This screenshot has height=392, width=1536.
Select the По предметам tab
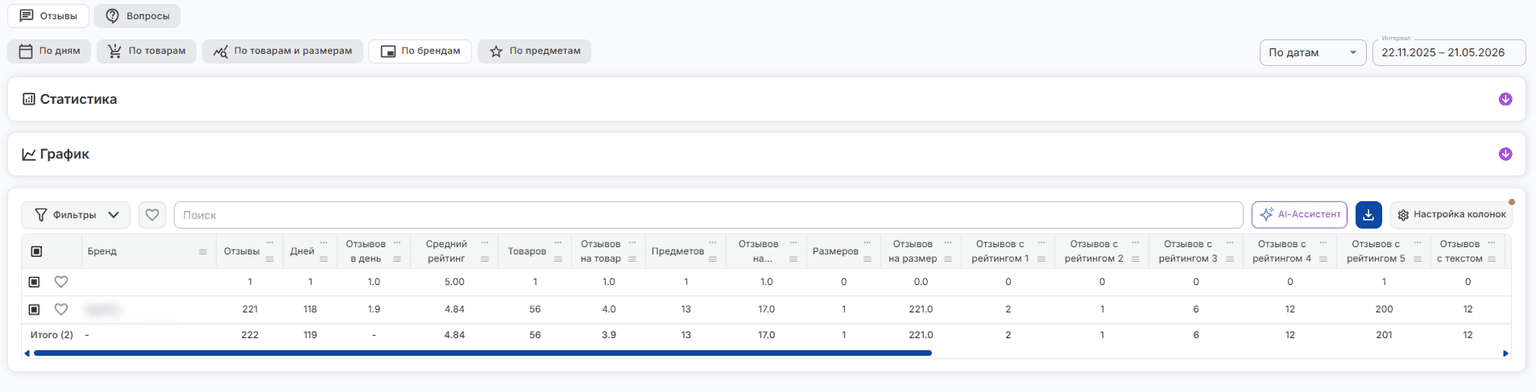(534, 51)
